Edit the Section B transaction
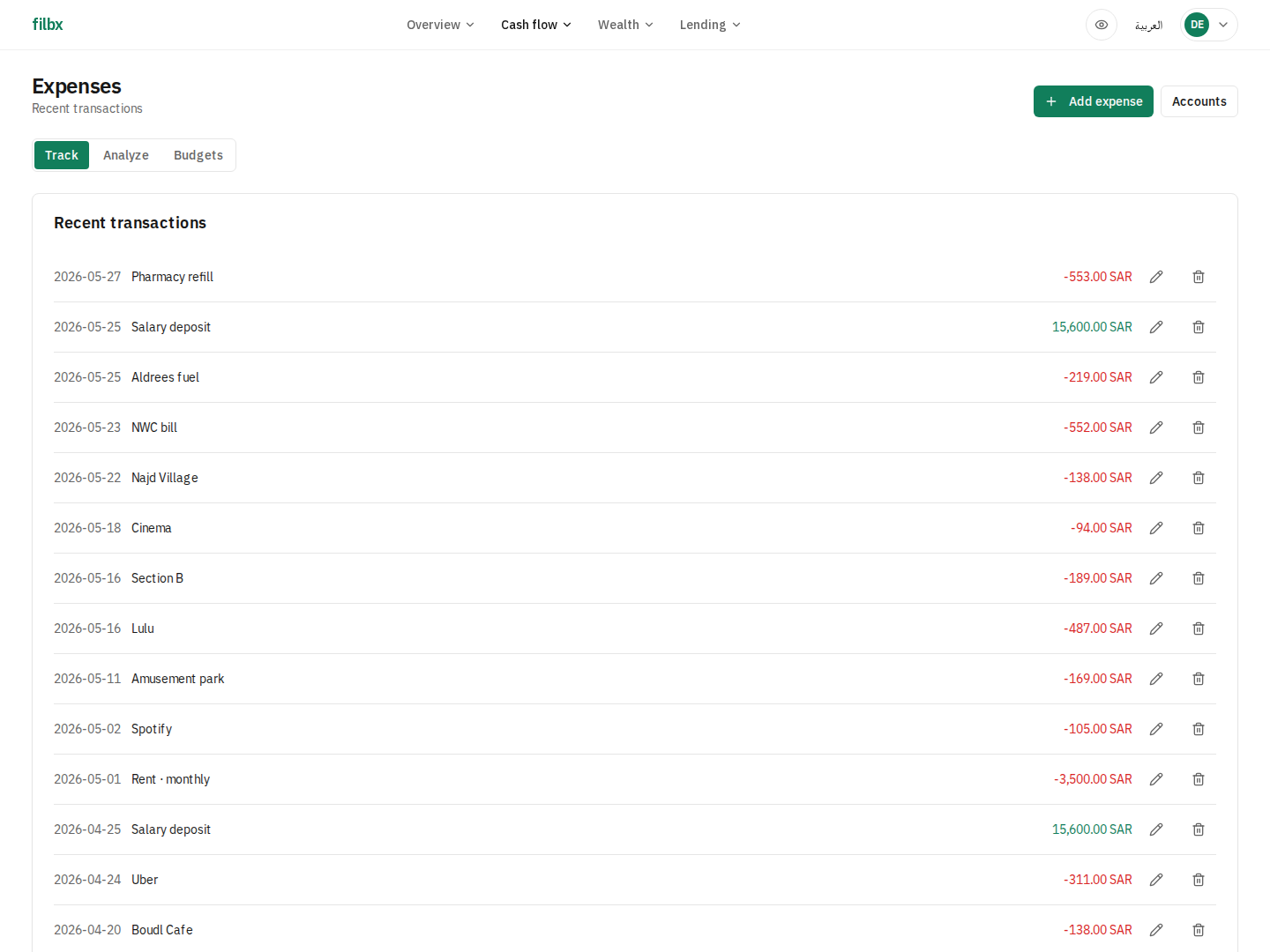The width and height of the screenshot is (1270, 952). click(x=1156, y=578)
